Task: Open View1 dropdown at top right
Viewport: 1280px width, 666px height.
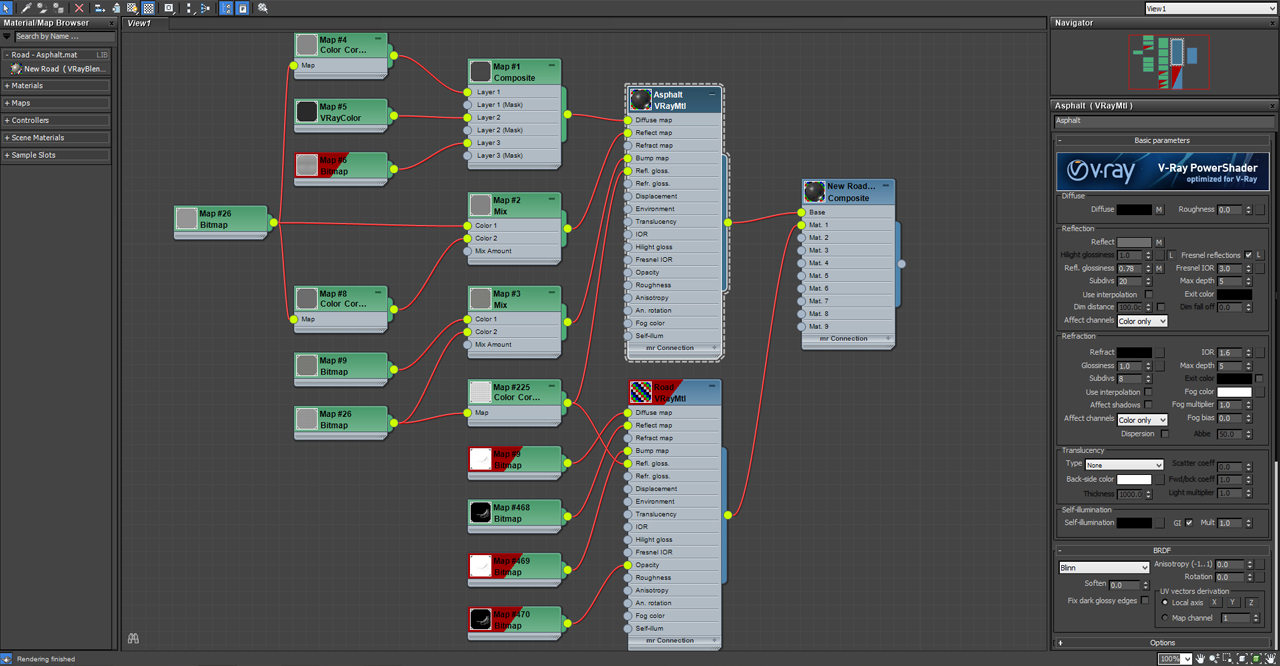Action: coord(1210,8)
